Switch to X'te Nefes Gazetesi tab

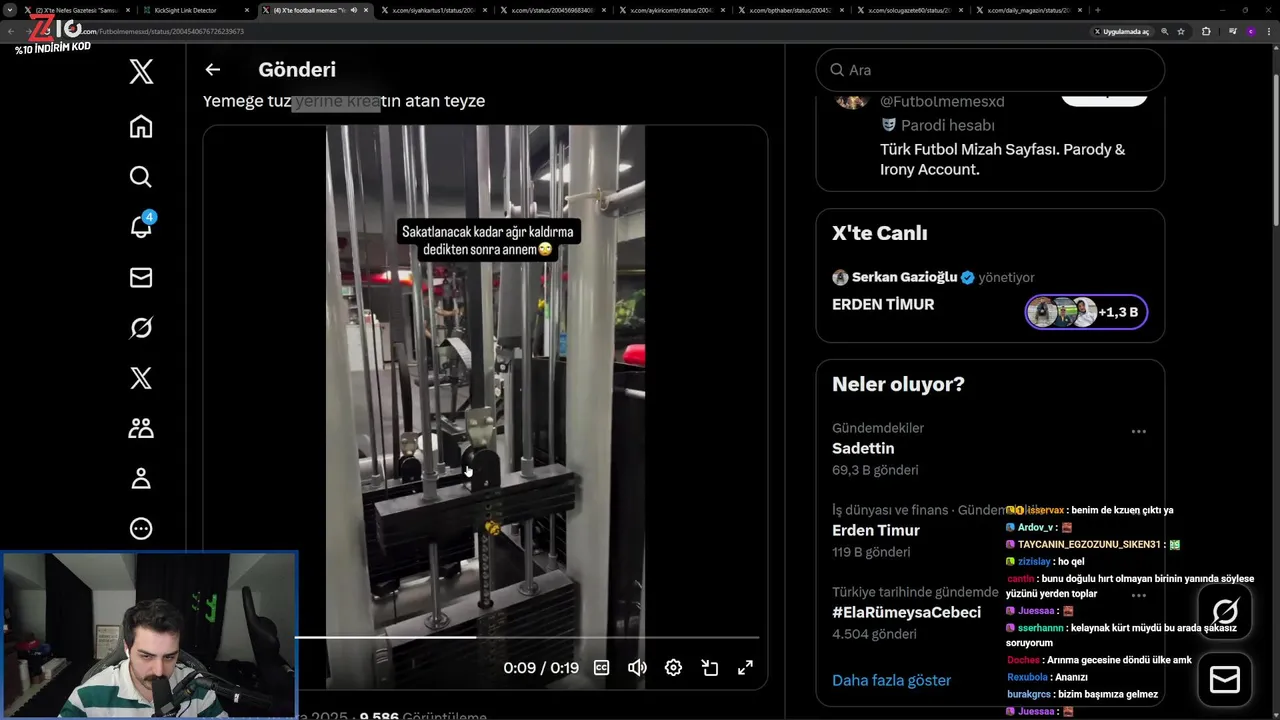point(78,10)
